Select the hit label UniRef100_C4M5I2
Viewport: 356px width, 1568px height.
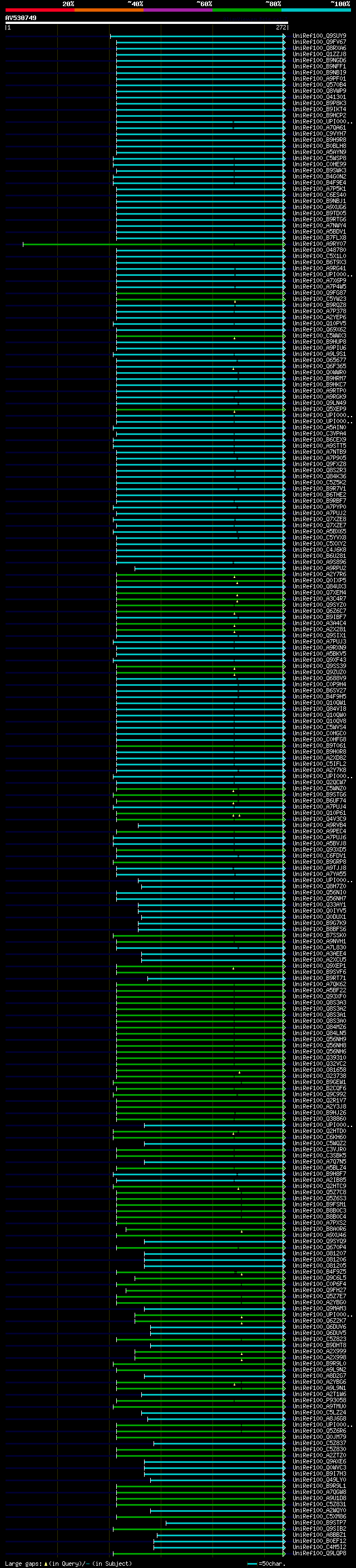[319, 1547]
